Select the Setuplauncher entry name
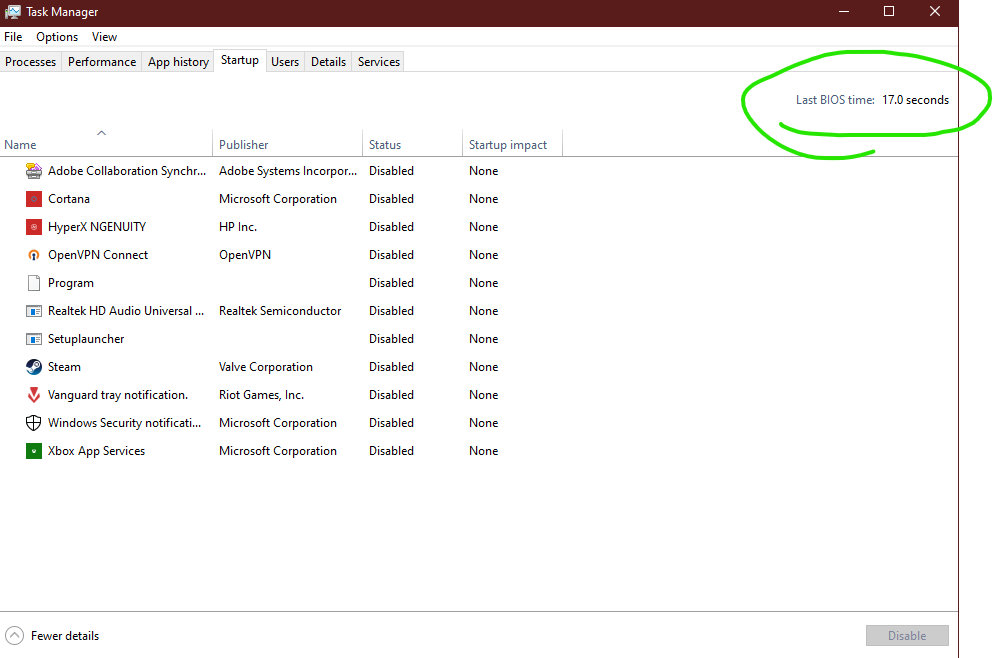Screen dimensions: 993x658 pyautogui.click(x=86, y=339)
